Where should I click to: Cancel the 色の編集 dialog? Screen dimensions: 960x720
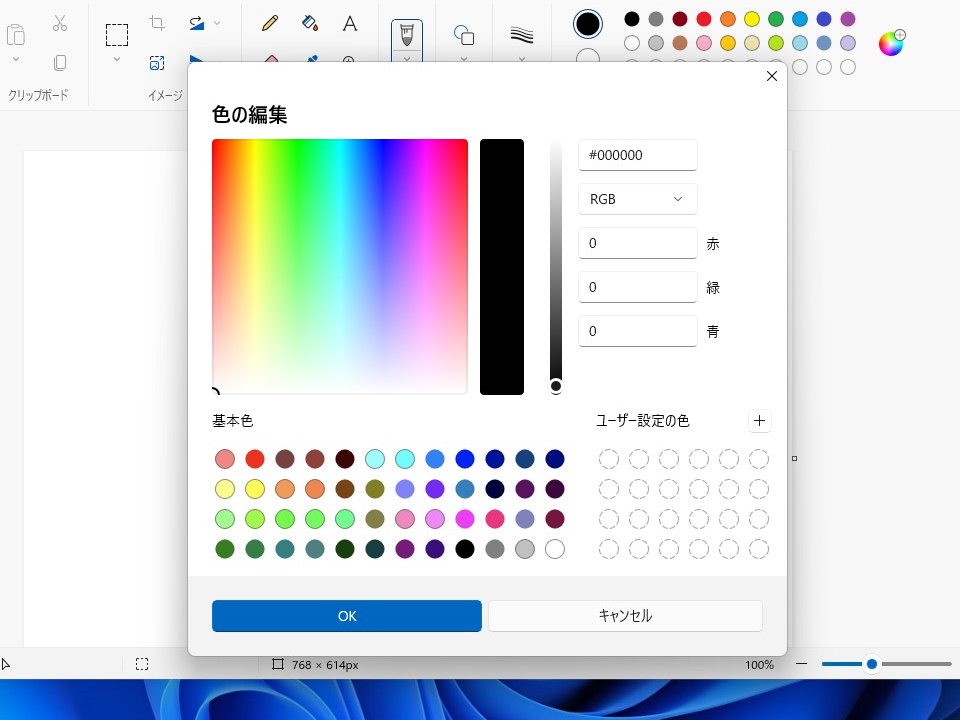point(625,616)
